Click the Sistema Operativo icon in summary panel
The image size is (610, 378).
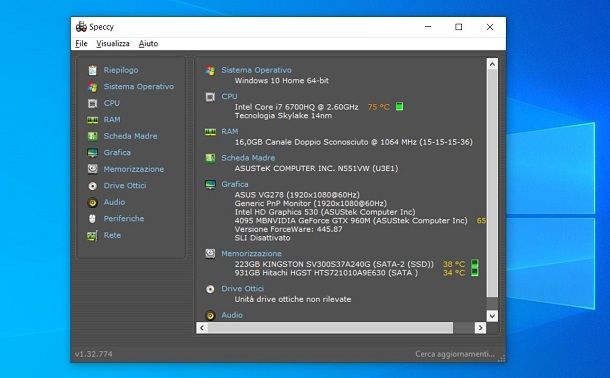click(x=210, y=70)
